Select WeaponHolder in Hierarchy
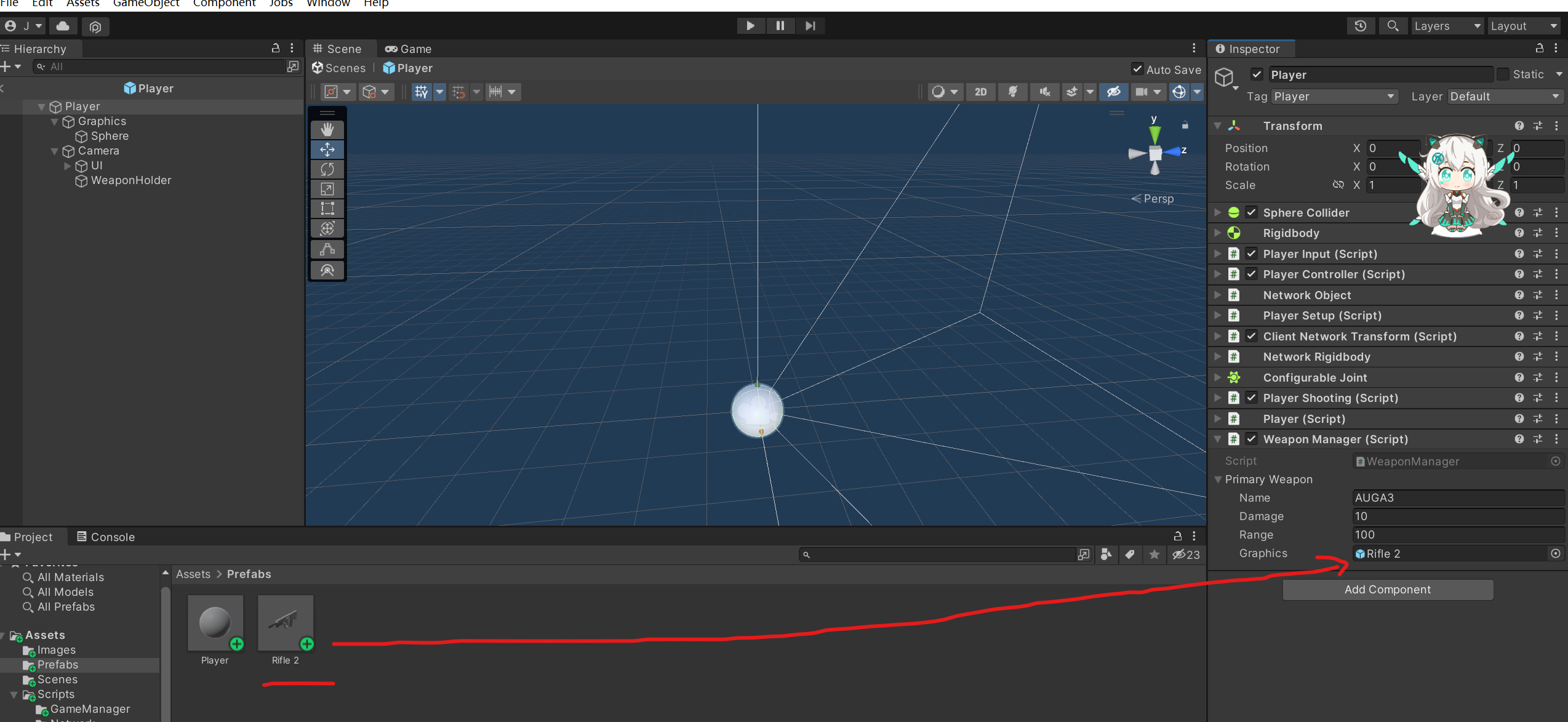 [131, 180]
